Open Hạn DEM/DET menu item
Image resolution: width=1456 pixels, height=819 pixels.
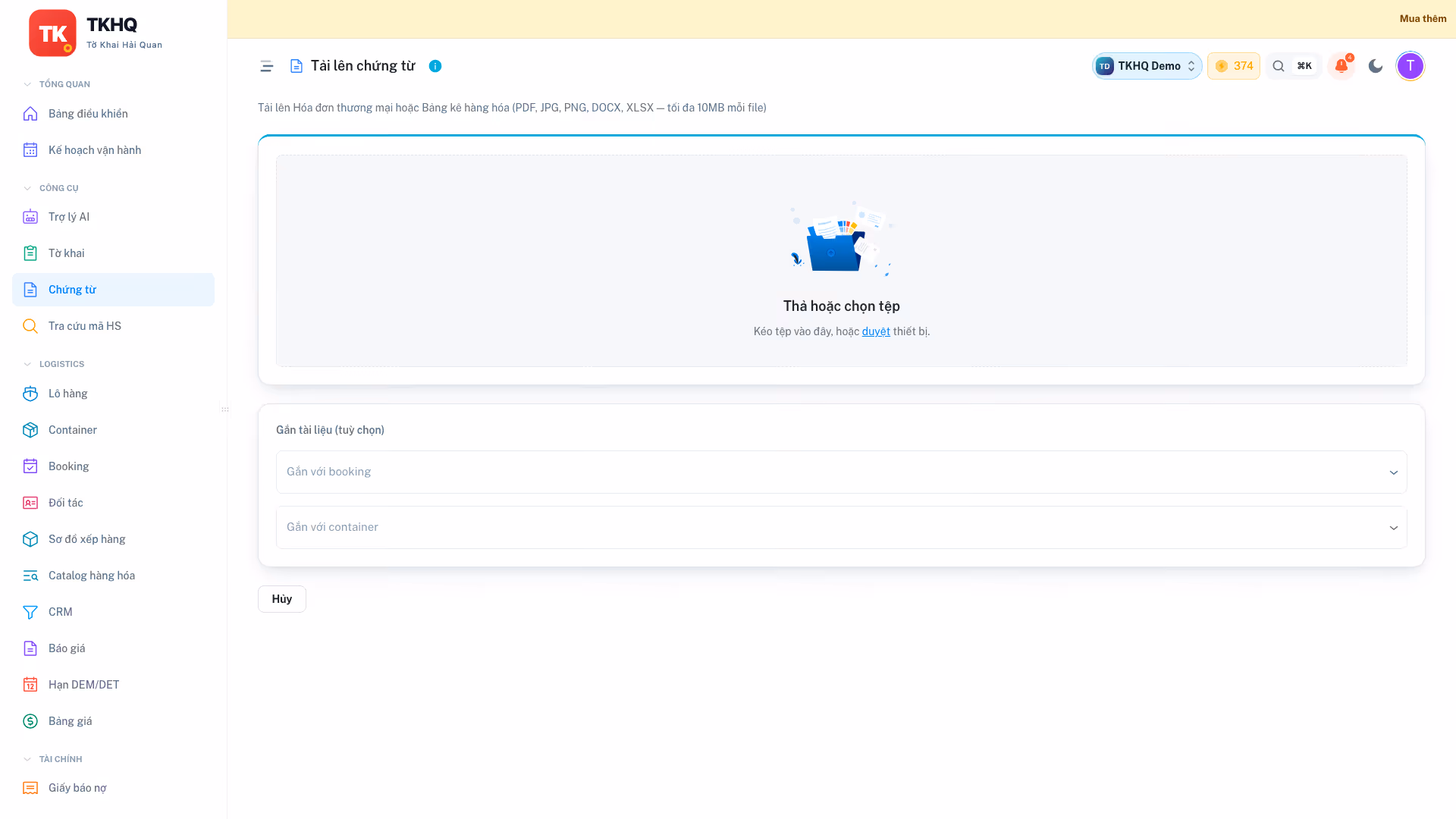(x=113, y=685)
